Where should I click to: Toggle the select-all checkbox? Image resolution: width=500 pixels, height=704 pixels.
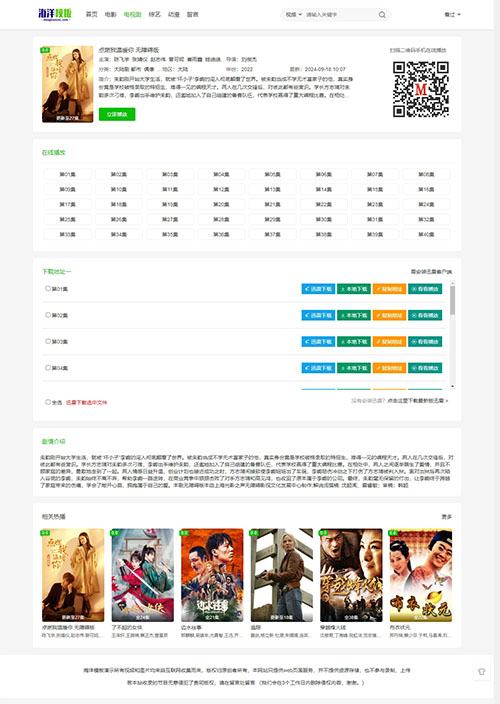pos(48,402)
